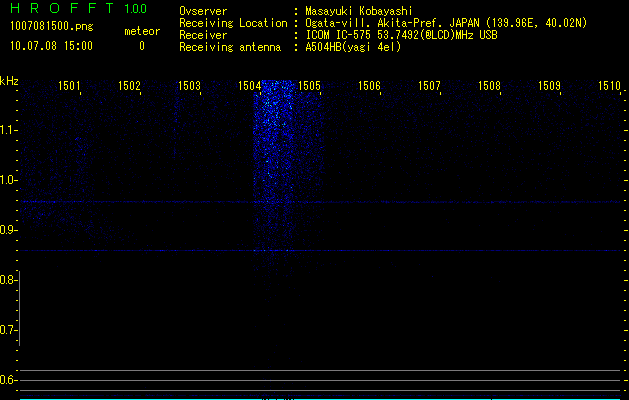Click the name Masayuki Kobayashi
This screenshot has width=629, height=400.
point(359,11)
